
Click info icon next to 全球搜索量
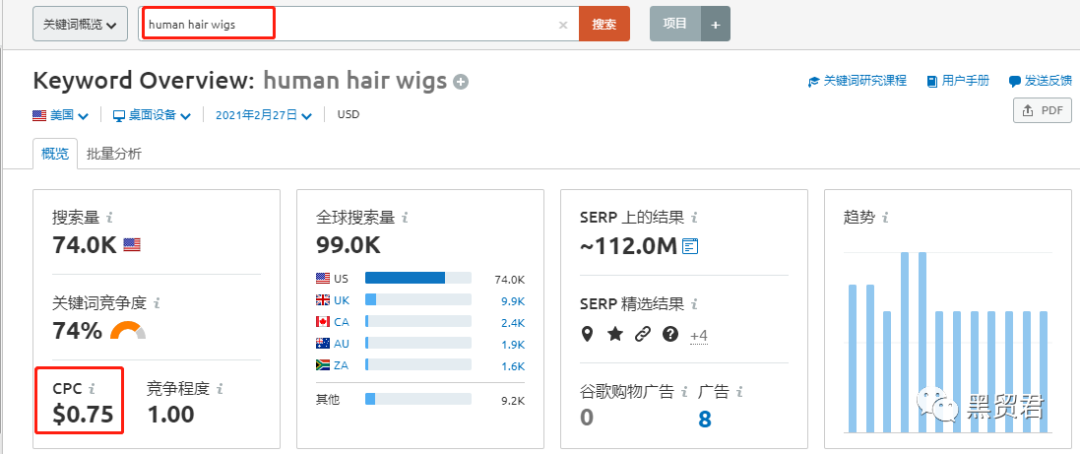405,218
